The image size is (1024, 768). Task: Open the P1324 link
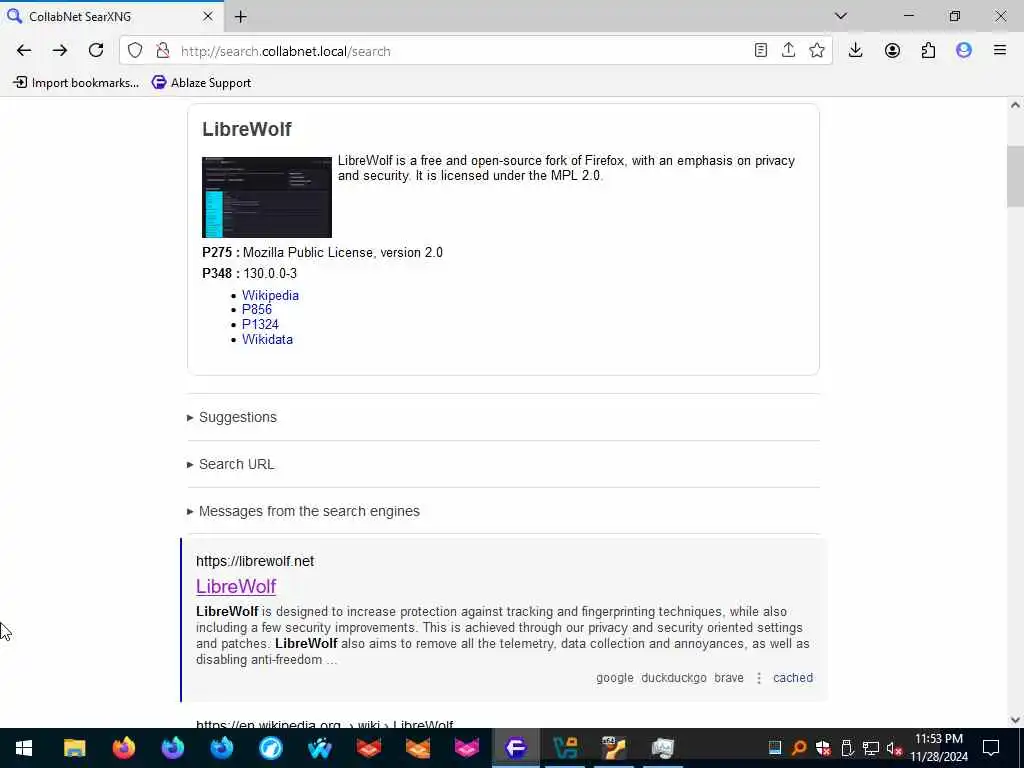coord(260,325)
